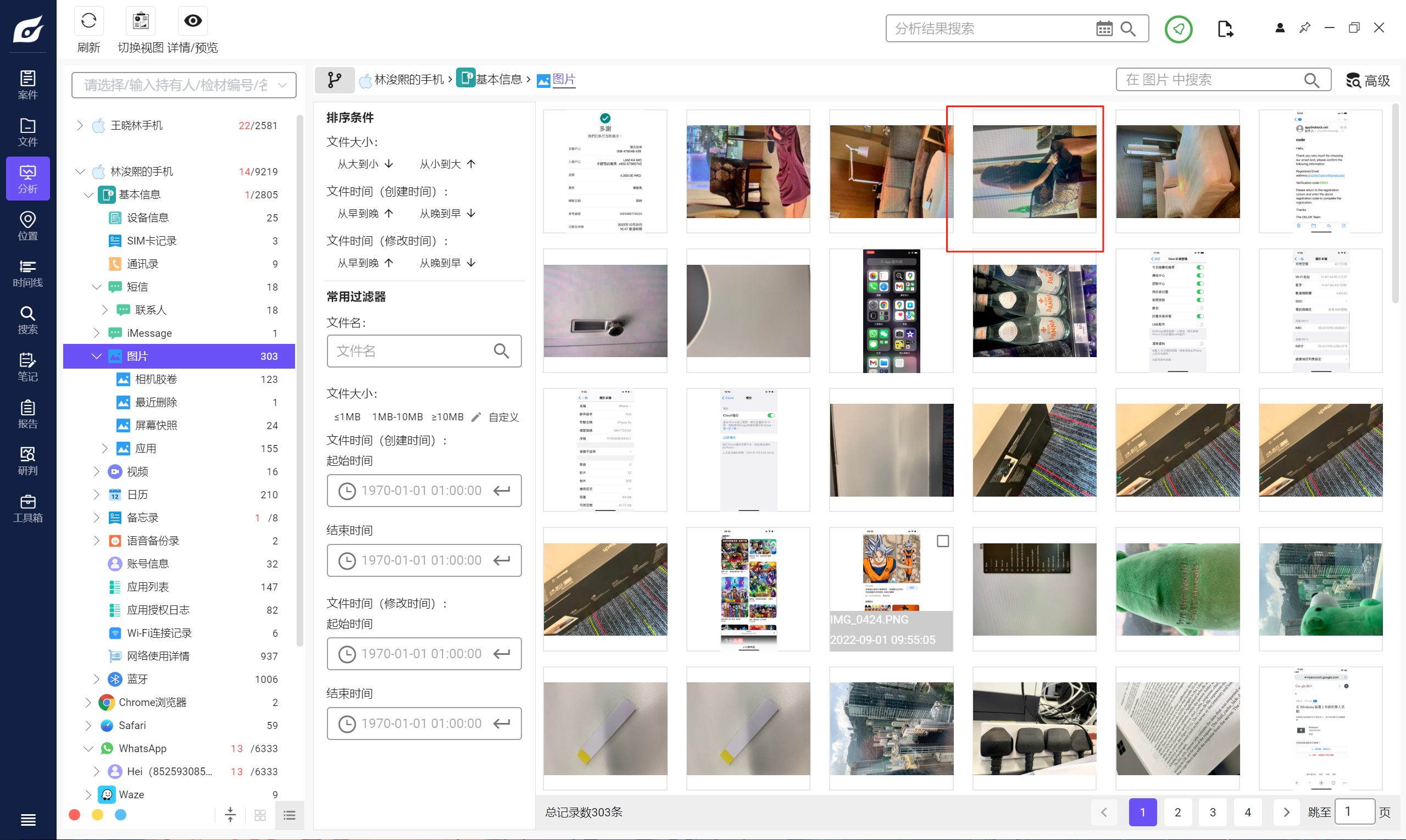The height and width of the screenshot is (840, 1406).
Task: Toggle the 详情/预览 eye icon
Action: (x=192, y=21)
